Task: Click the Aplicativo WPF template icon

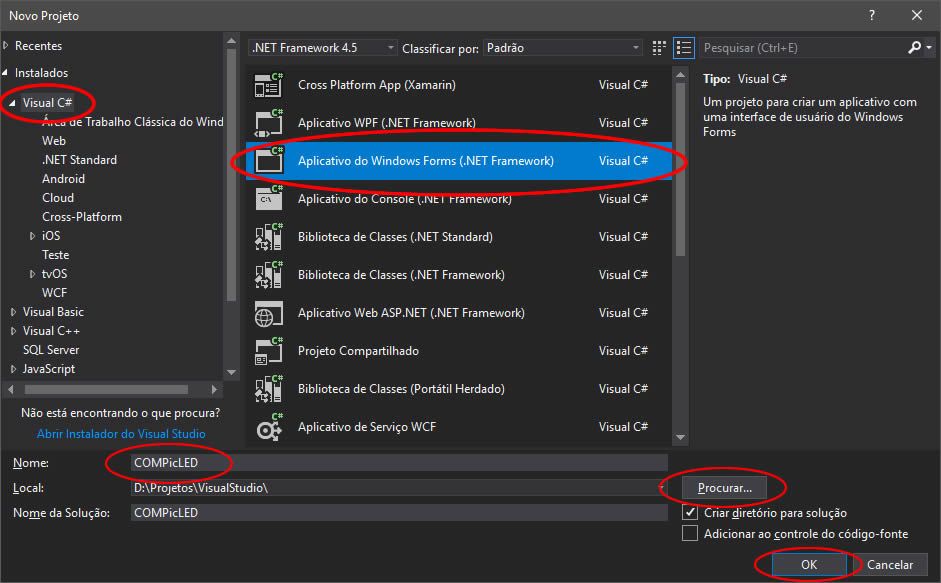Action: (x=268, y=123)
